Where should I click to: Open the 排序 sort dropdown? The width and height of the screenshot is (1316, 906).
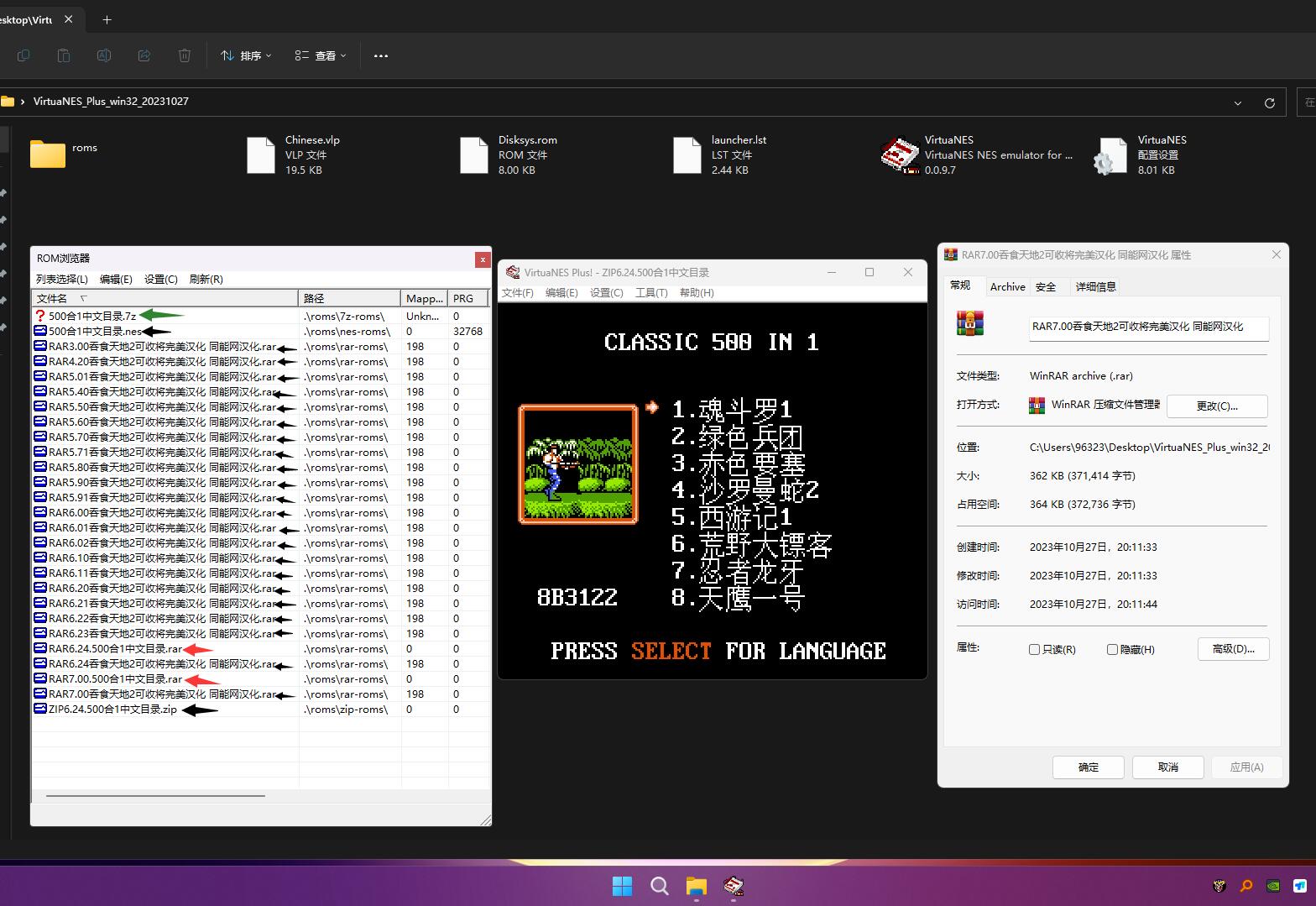(246, 55)
